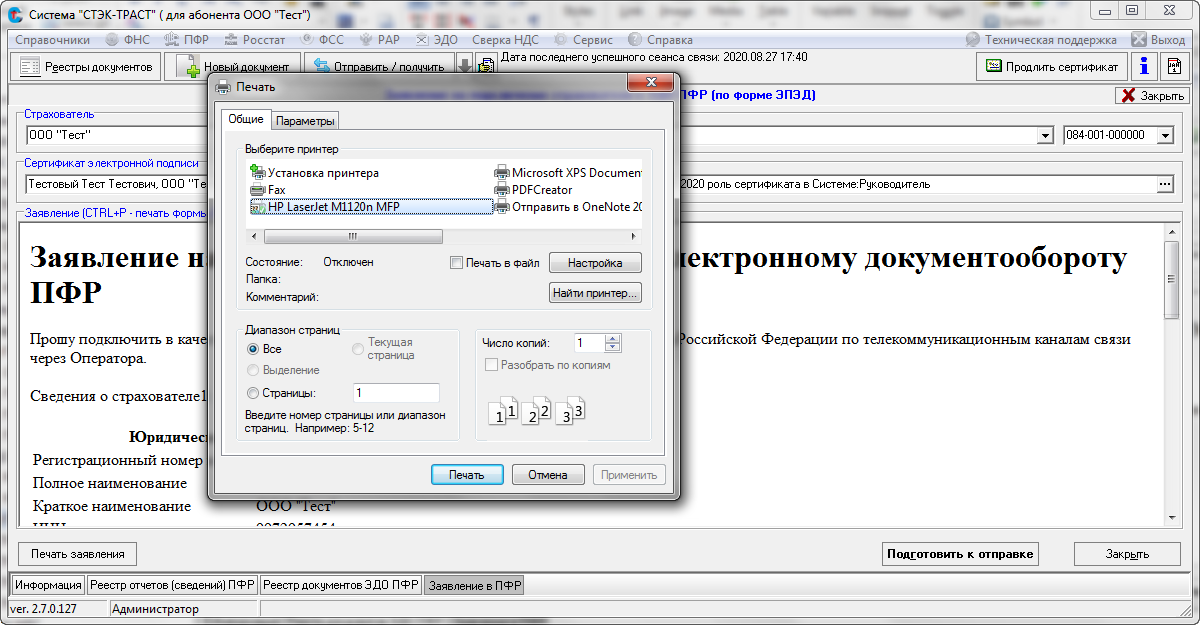Open the Реестр документов ЭДО ПФР tab
The height and width of the screenshot is (625, 1200).
click(341, 585)
